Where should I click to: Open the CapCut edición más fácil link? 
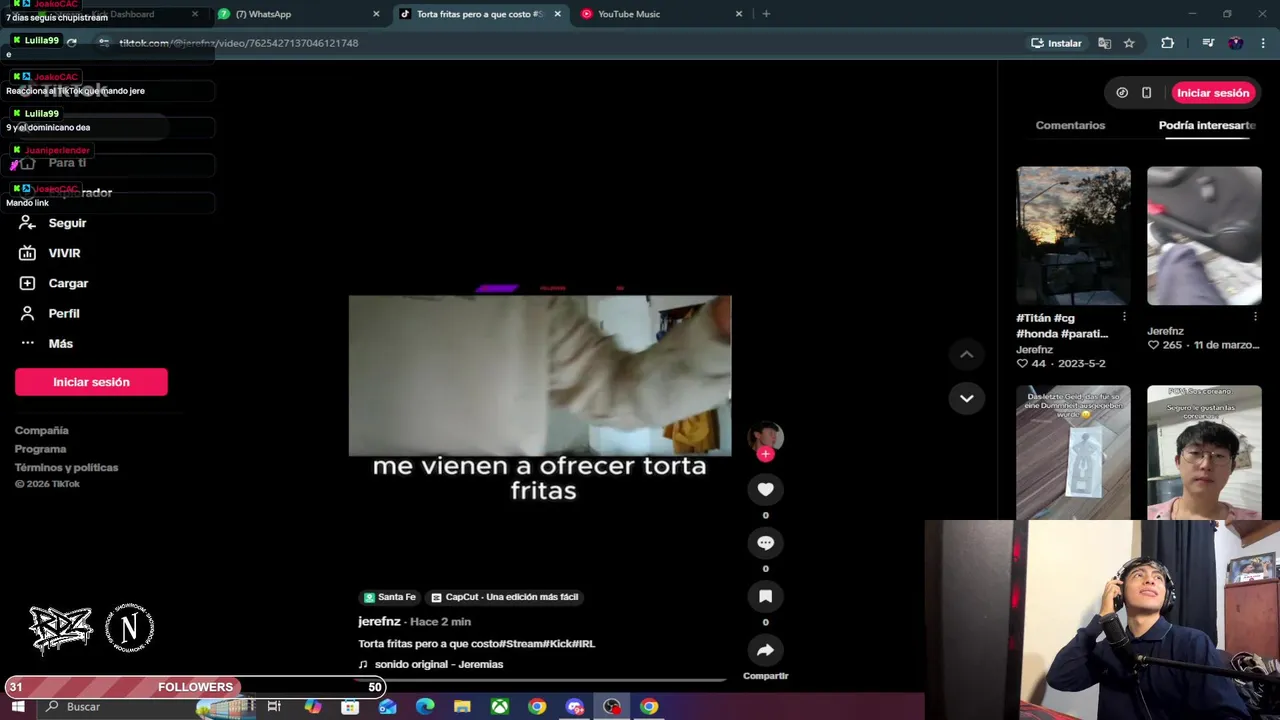point(505,597)
